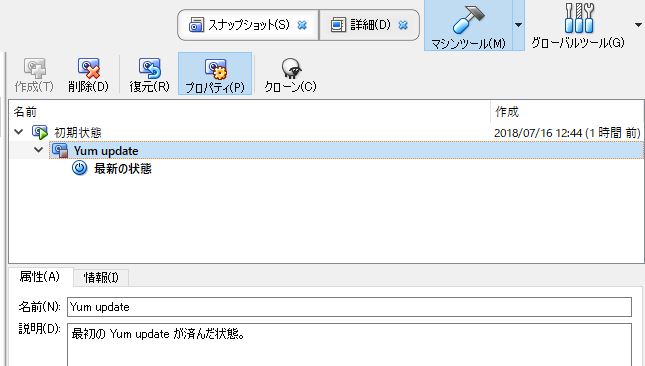Delete the snapshot using 削除(D) icon
The height and width of the screenshot is (366, 645).
point(88,74)
